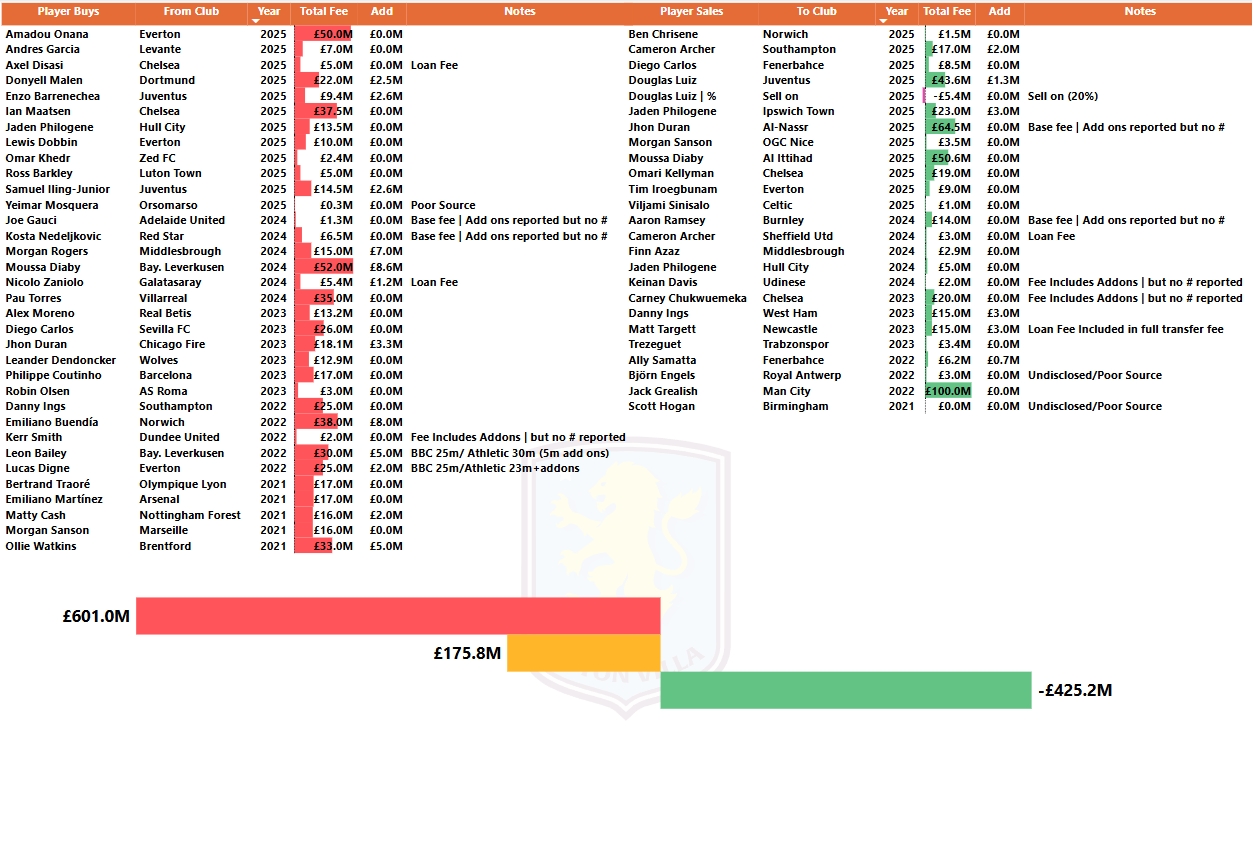This screenshot has height=841, width=1252.
Task: Click the Donyell Malen player cell
Action: (44, 80)
